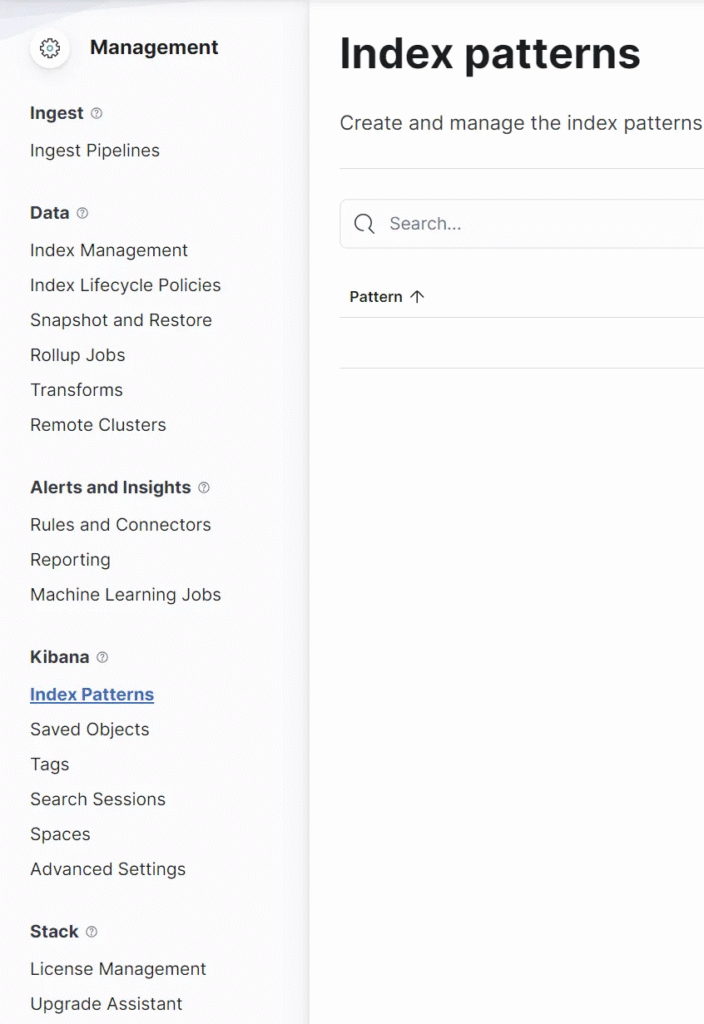This screenshot has width=704, height=1024.
Task: Open Upgrade Assistant
Action: point(106,1004)
